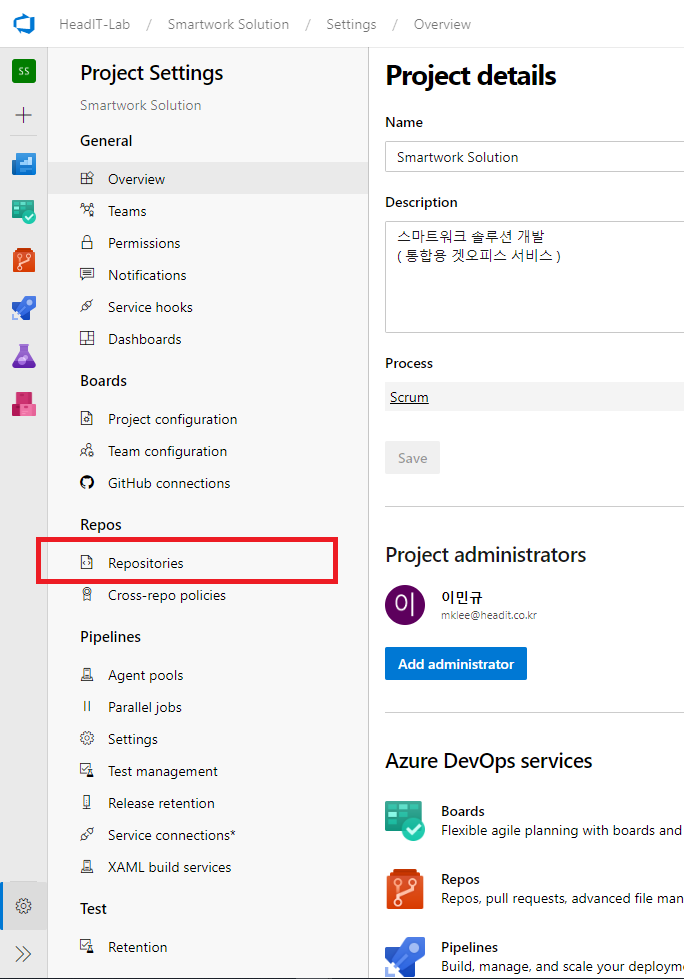
Task: Click the Cross-repo policies badge icon
Action: coord(87,594)
